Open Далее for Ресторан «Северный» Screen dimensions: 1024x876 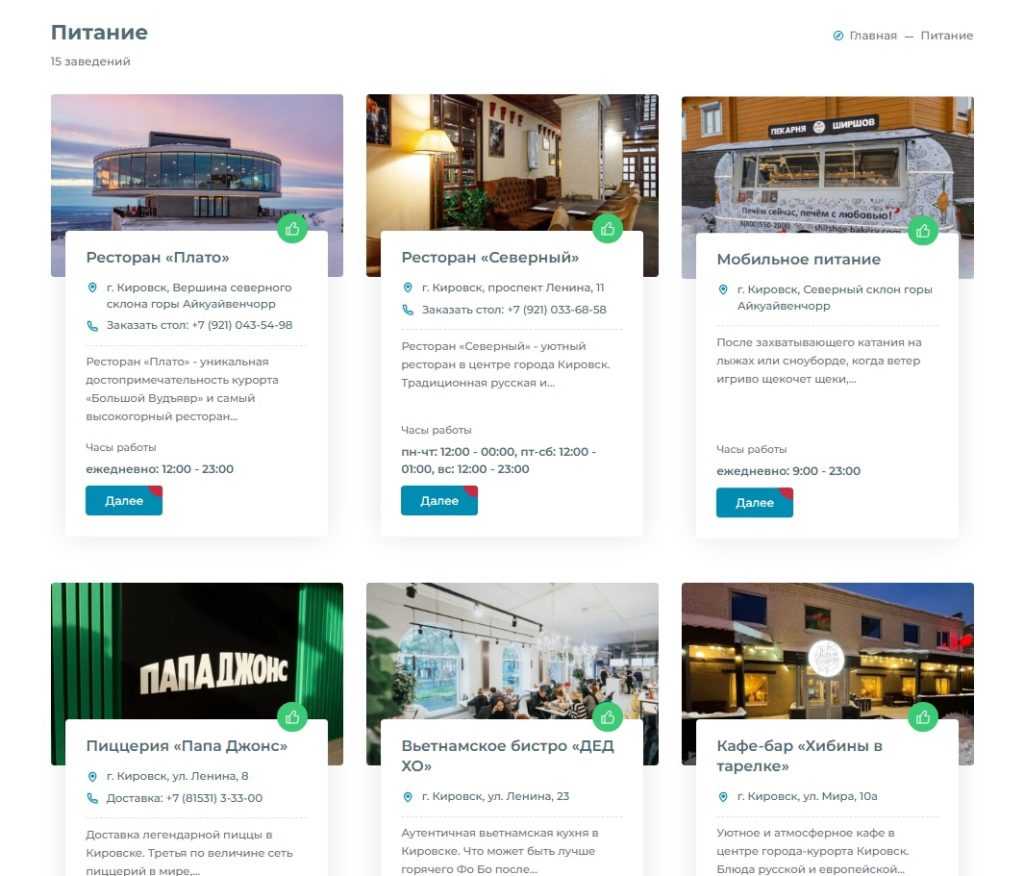coord(440,500)
